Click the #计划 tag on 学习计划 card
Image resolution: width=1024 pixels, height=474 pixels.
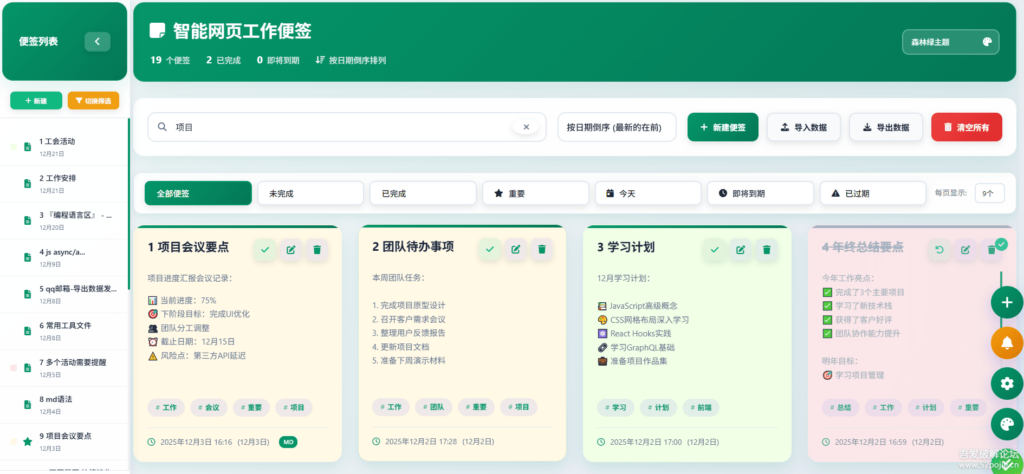click(658, 407)
